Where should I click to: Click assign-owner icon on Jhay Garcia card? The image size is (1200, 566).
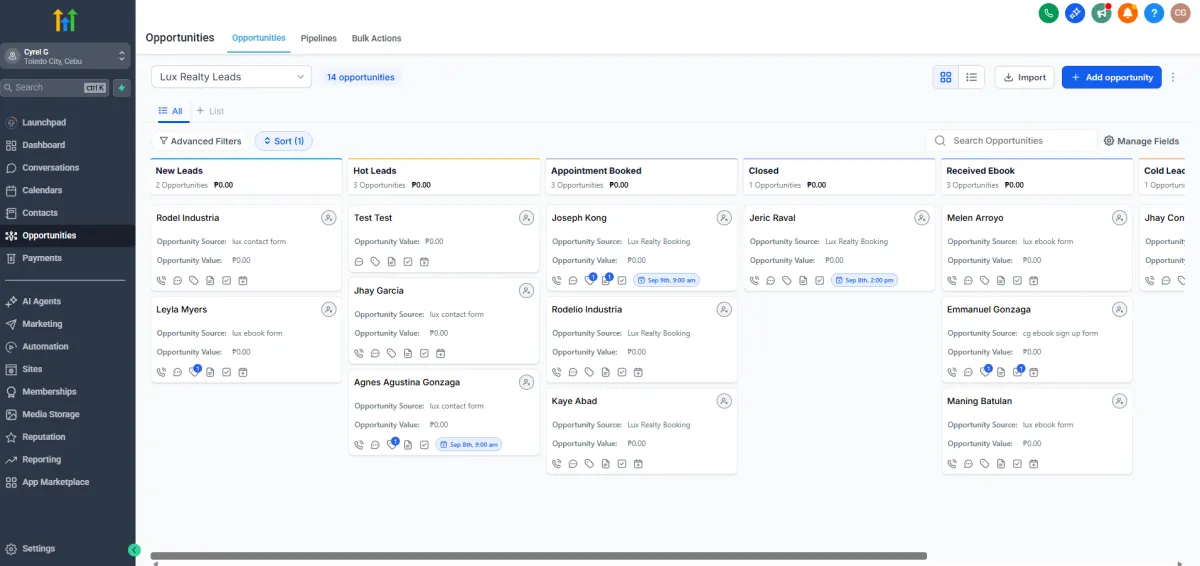pyautogui.click(x=527, y=291)
